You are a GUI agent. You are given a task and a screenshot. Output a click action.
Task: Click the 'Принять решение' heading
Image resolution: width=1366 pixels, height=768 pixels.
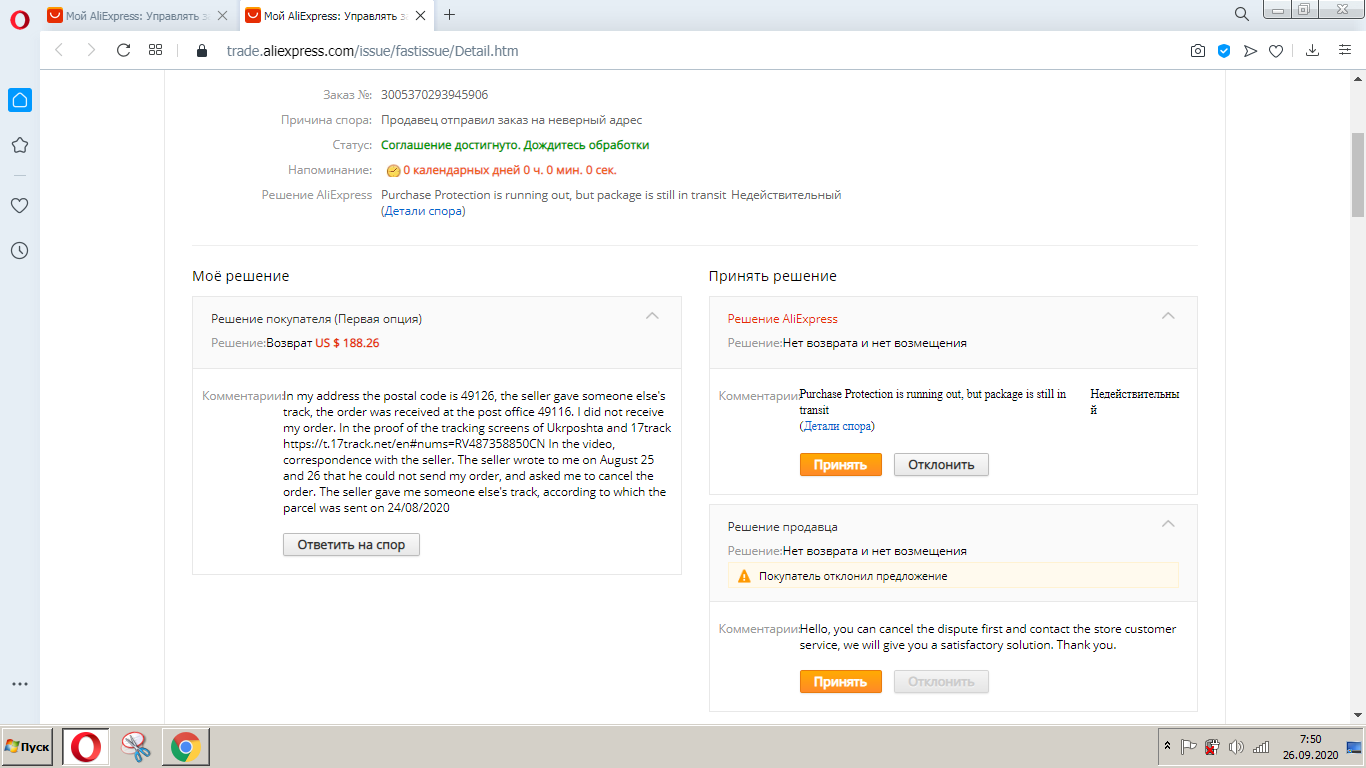point(772,276)
